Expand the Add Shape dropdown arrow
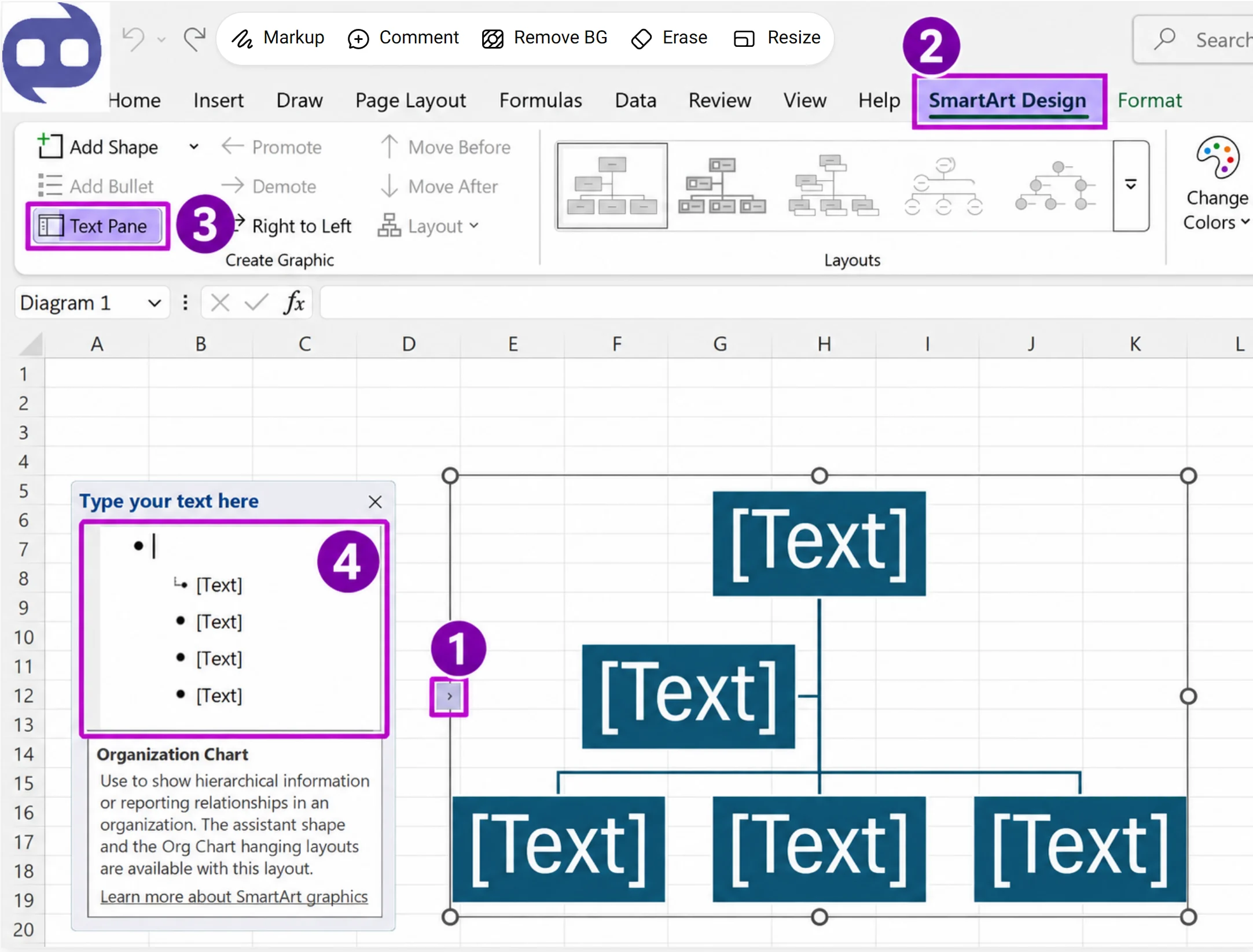Screen dimensions: 1253x952 click(x=194, y=147)
